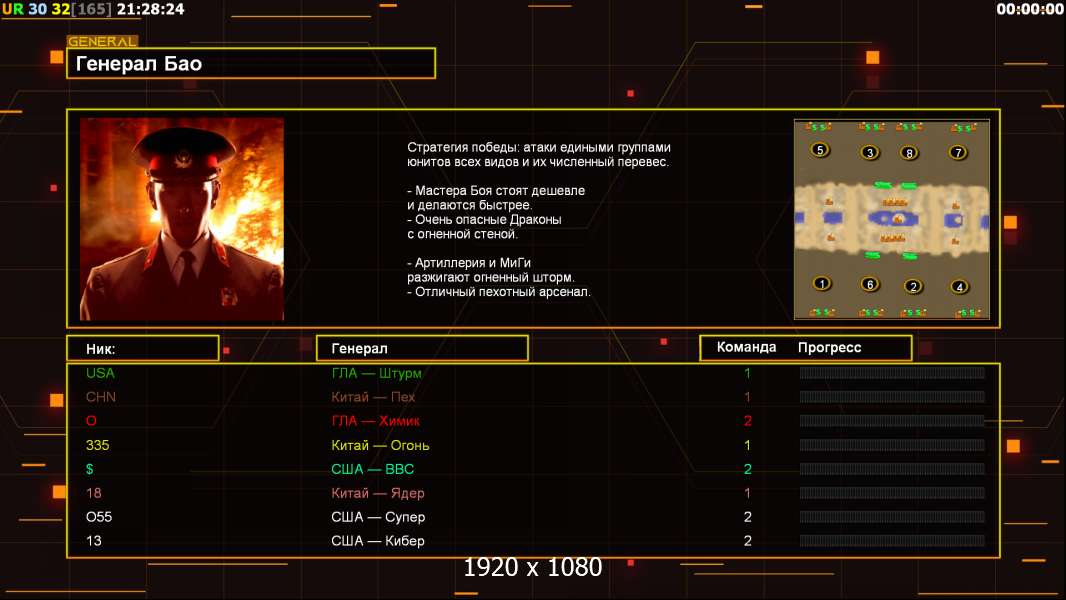Click the strategy text Стратегия победы
1066x600 pixels.
[x=539, y=154]
